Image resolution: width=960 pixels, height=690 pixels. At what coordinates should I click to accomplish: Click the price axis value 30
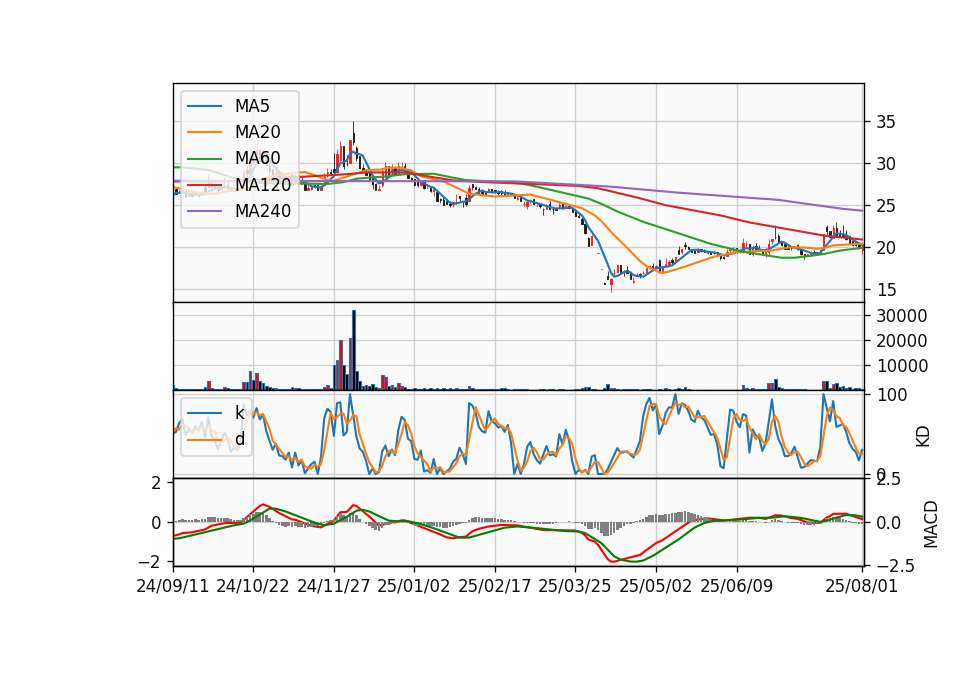(x=886, y=164)
